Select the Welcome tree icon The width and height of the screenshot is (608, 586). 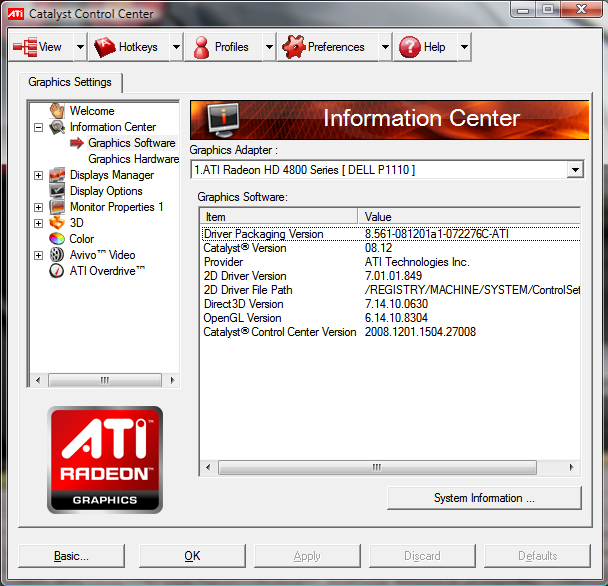57,111
